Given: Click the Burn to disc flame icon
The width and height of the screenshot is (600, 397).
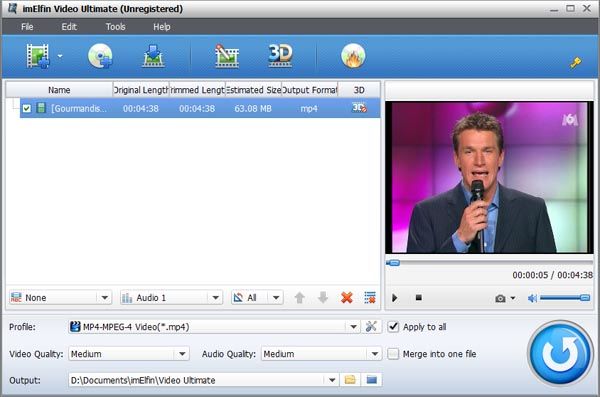Looking at the screenshot, I should pos(353,56).
